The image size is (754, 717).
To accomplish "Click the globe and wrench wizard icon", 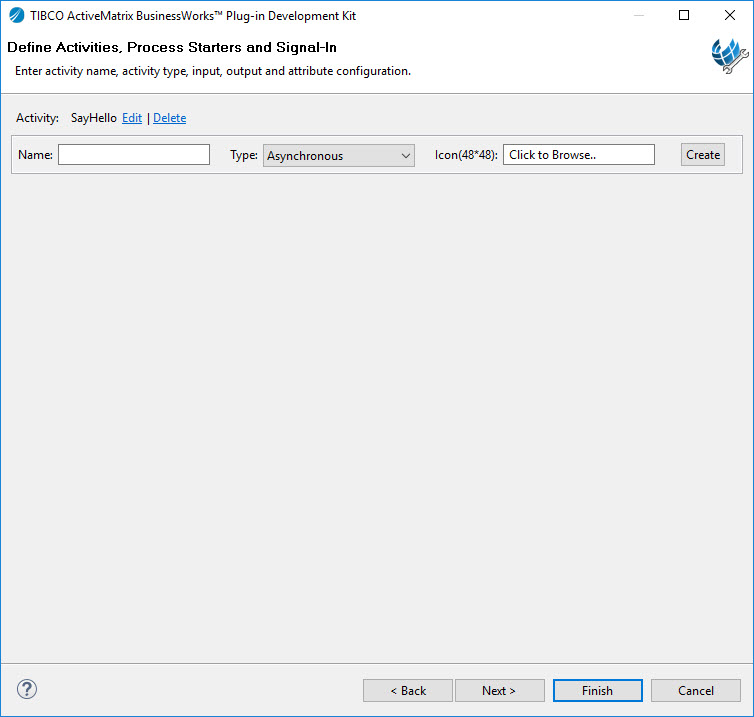I will 729,56.
